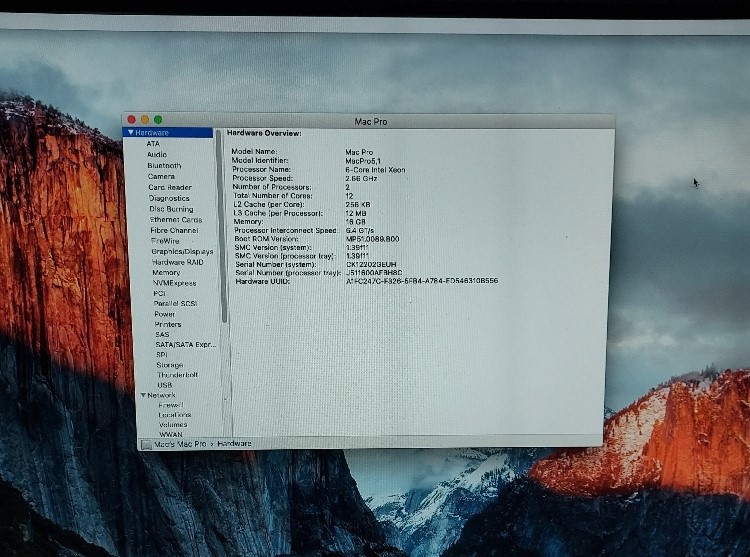The height and width of the screenshot is (557, 750).
Task: Click the Model Name label
Action: point(254,152)
